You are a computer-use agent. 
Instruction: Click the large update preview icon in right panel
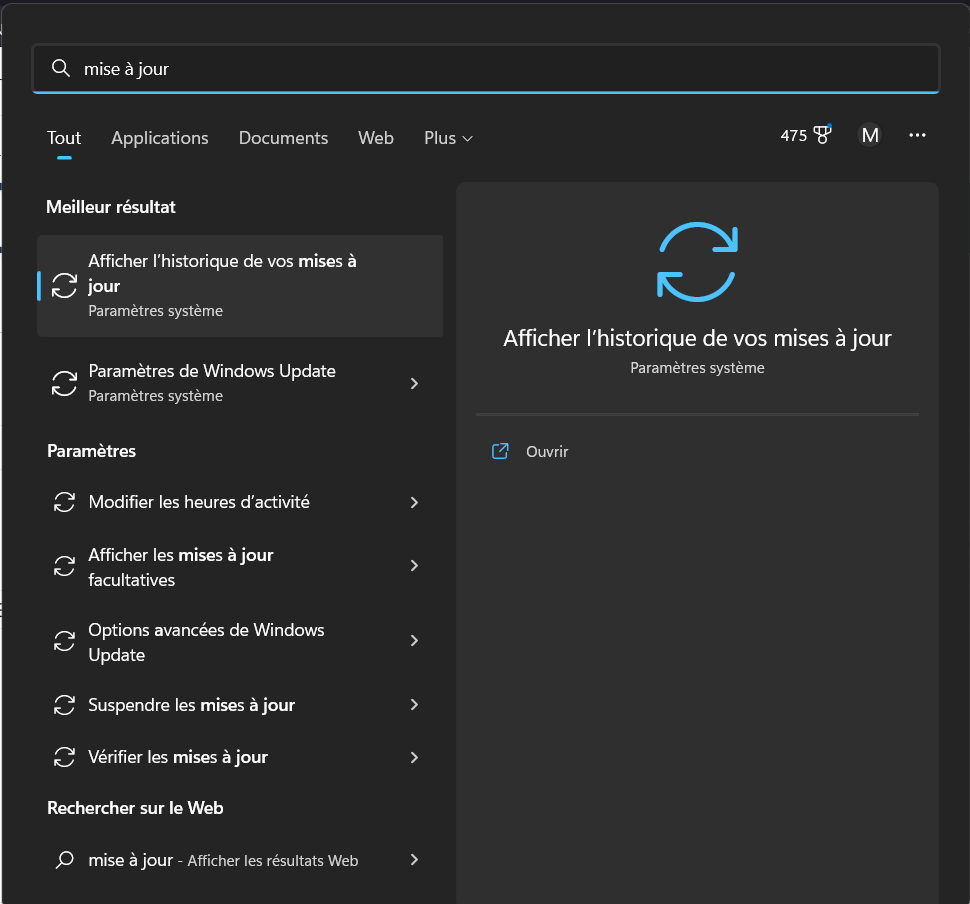[696, 261]
